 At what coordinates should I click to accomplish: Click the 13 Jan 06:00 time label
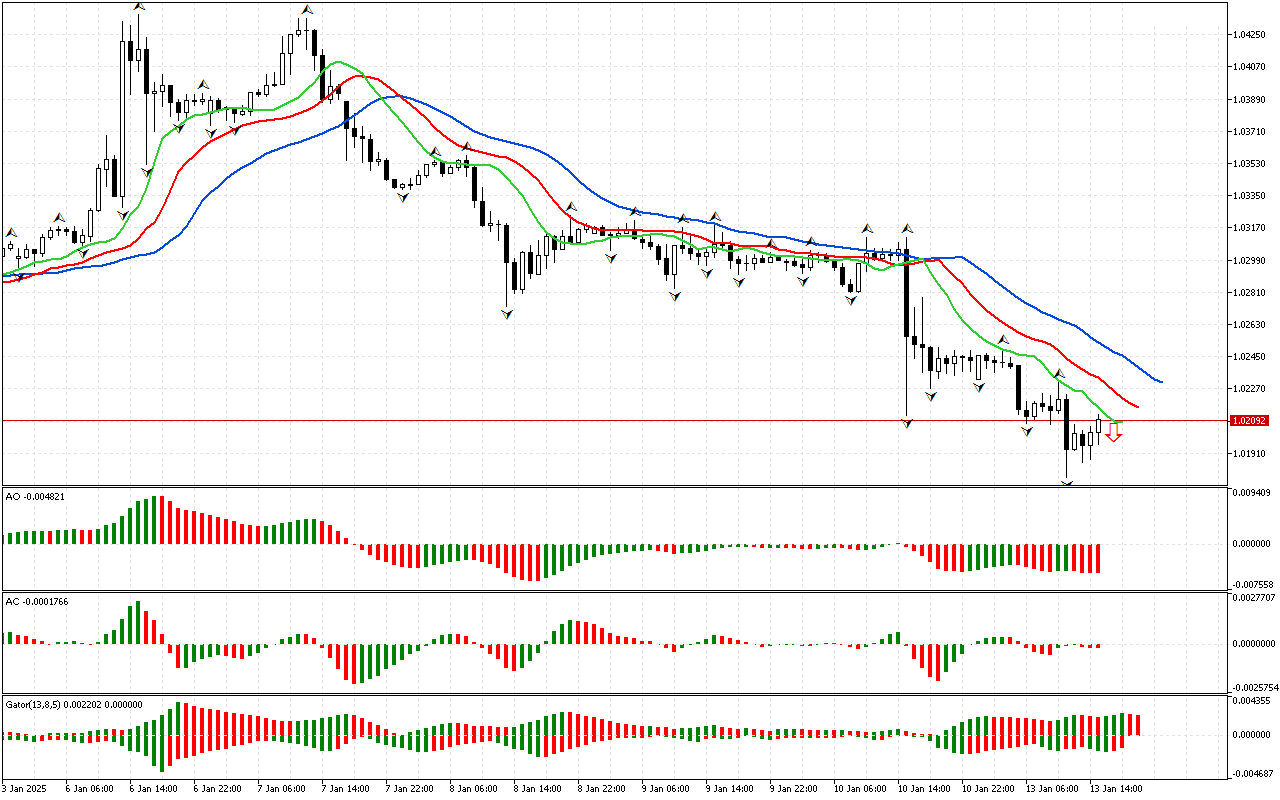(x=1053, y=788)
